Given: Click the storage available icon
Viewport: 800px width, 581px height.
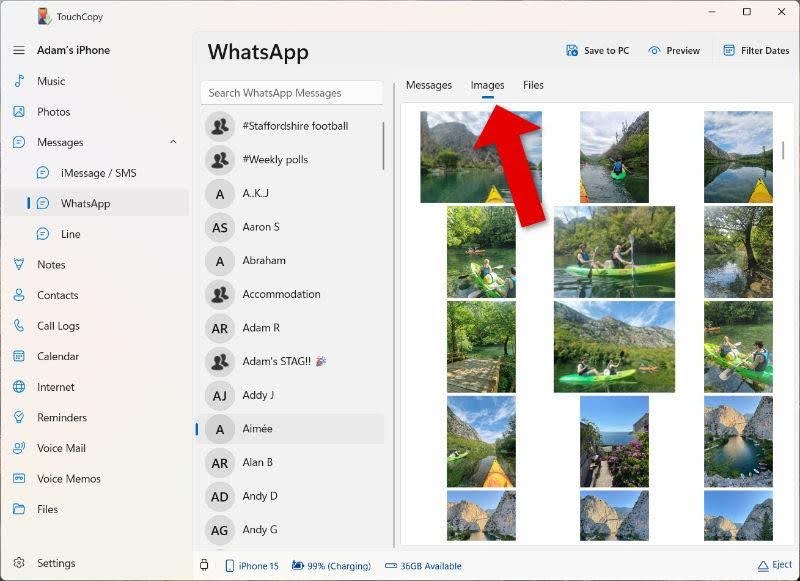Looking at the screenshot, I should [x=391, y=566].
